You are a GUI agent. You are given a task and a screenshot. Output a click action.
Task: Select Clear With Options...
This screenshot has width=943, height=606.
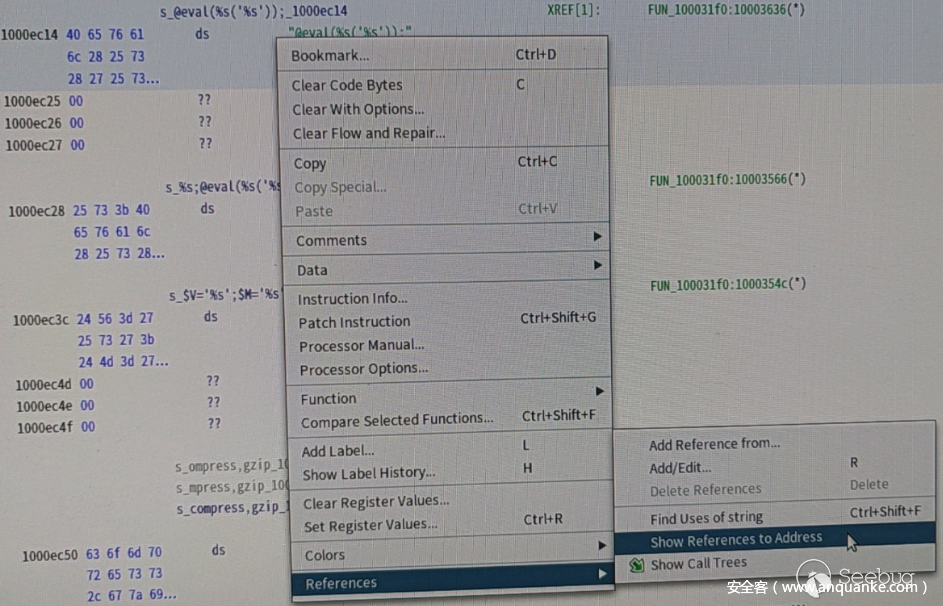click(357, 109)
